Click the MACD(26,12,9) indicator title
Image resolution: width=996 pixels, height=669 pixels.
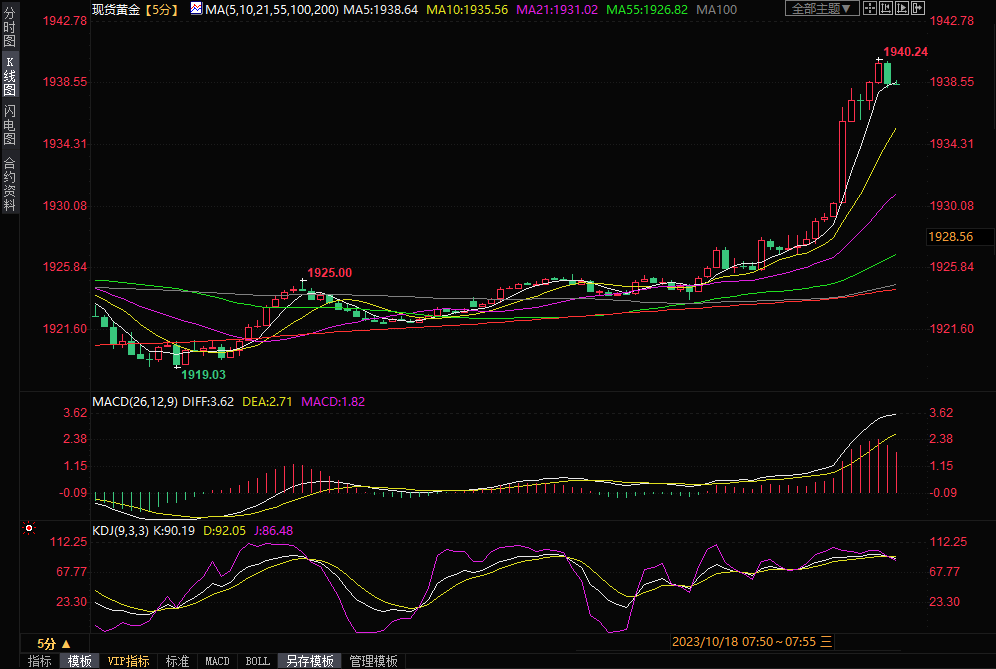(135, 402)
